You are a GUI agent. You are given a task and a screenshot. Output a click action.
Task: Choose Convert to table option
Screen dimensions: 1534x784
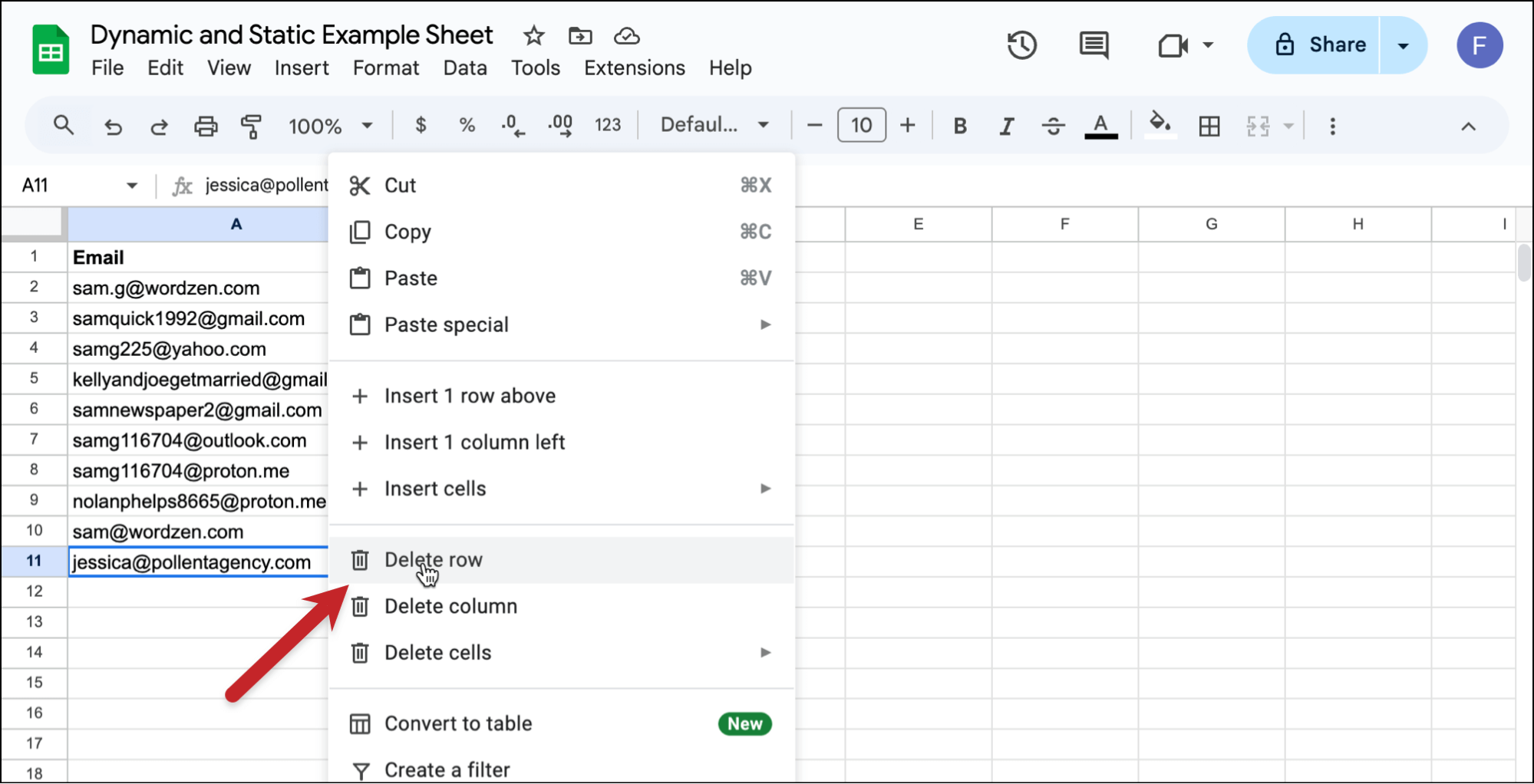(x=561, y=723)
